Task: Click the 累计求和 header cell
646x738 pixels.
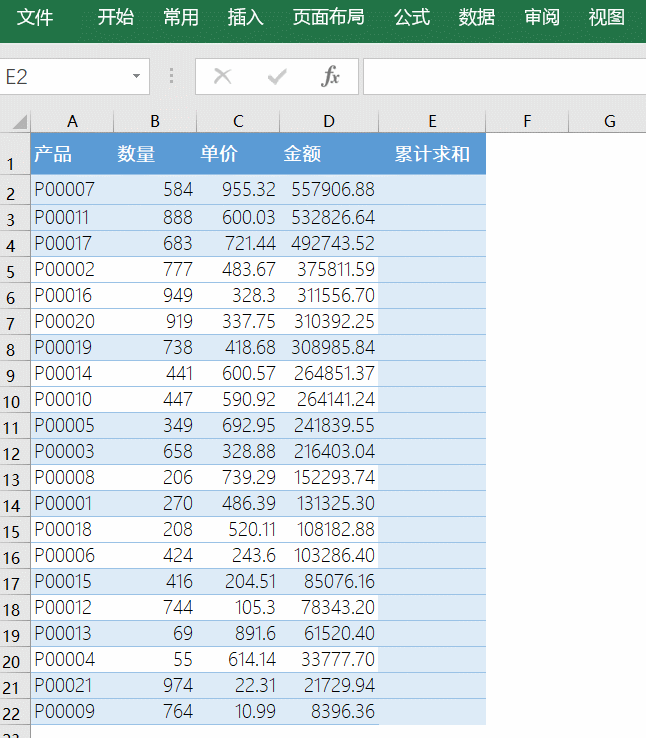Action: 432,154
